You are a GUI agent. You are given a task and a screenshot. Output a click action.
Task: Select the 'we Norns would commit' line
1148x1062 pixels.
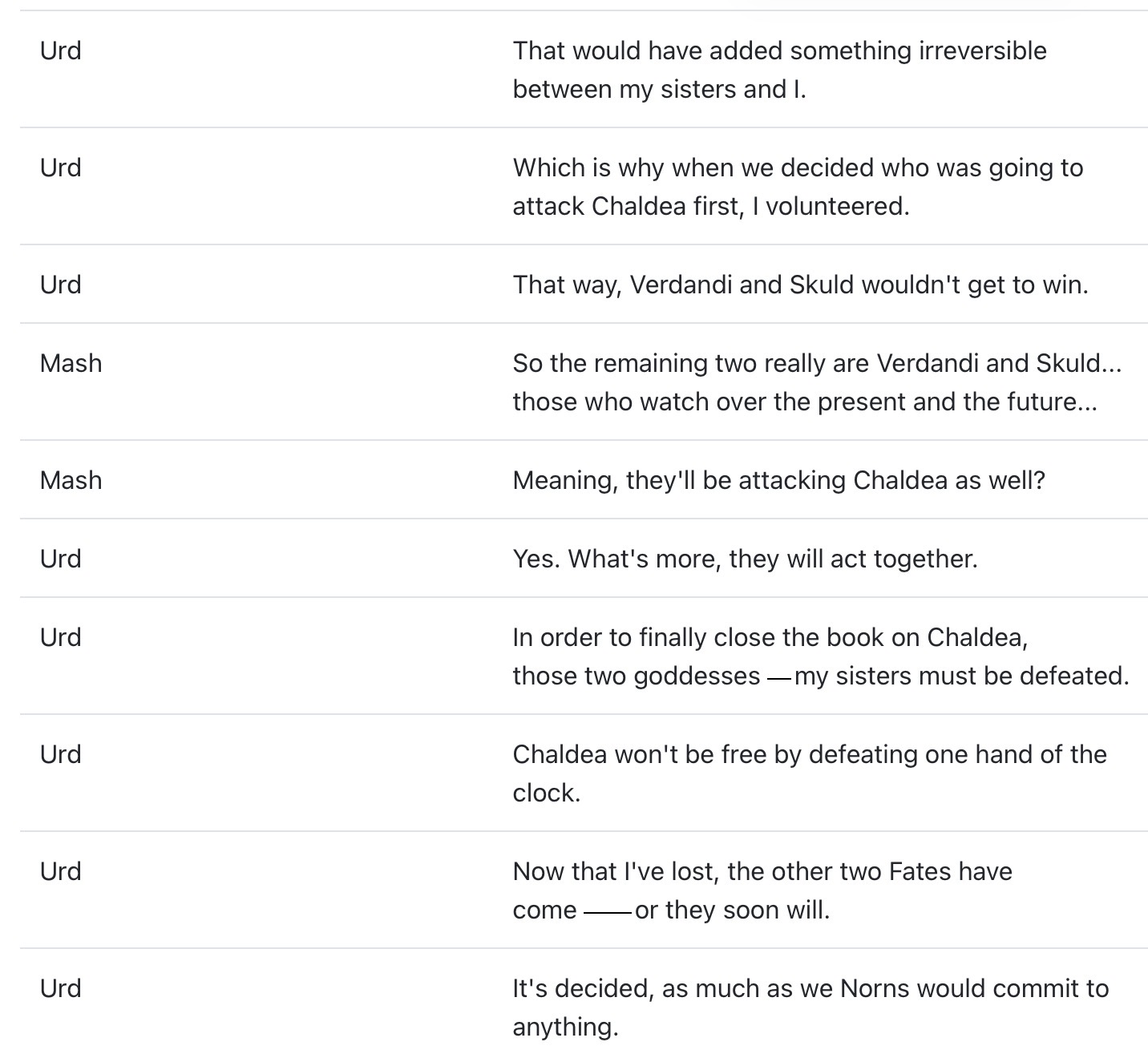pos(810,1007)
